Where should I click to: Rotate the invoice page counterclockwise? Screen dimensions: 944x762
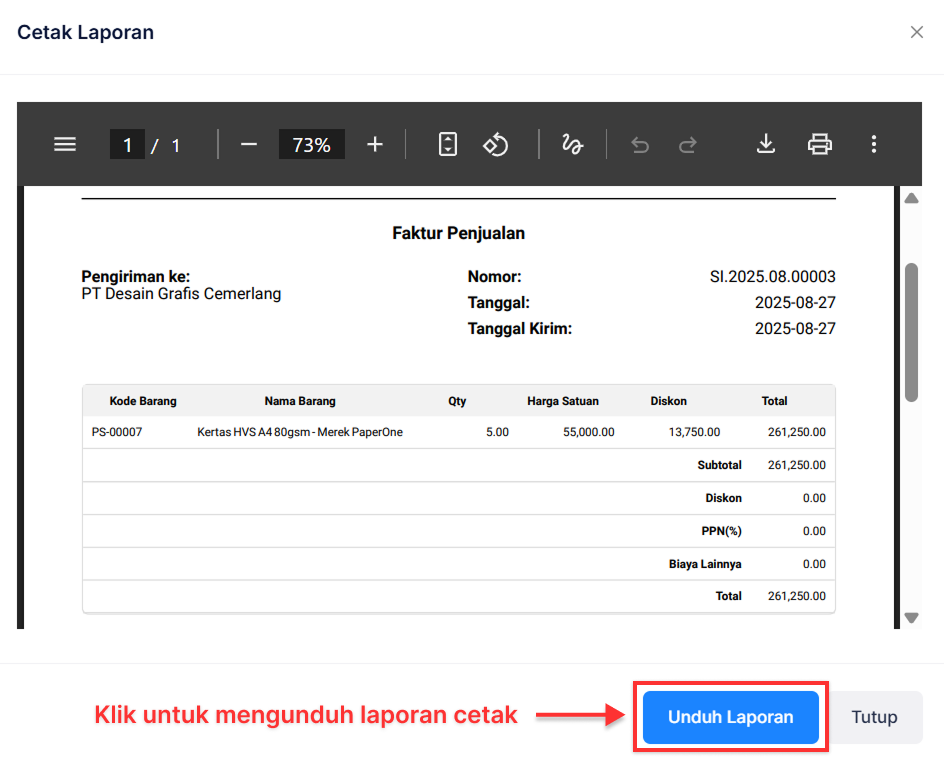tap(496, 144)
